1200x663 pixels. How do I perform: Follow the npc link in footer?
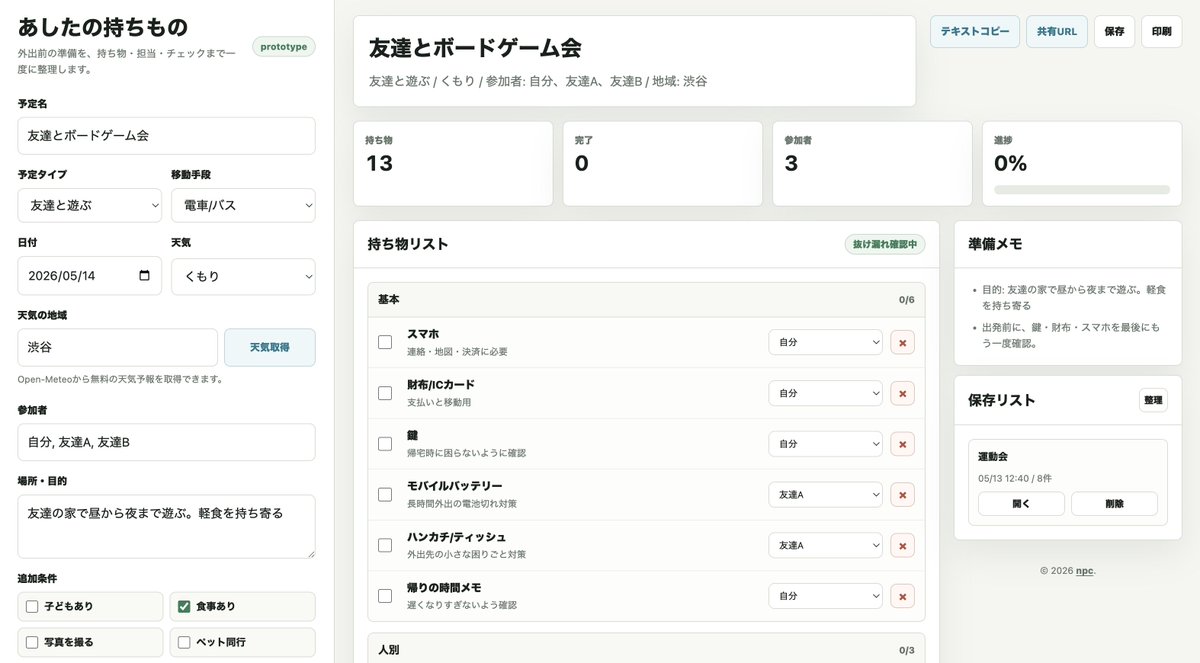[1084, 571]
